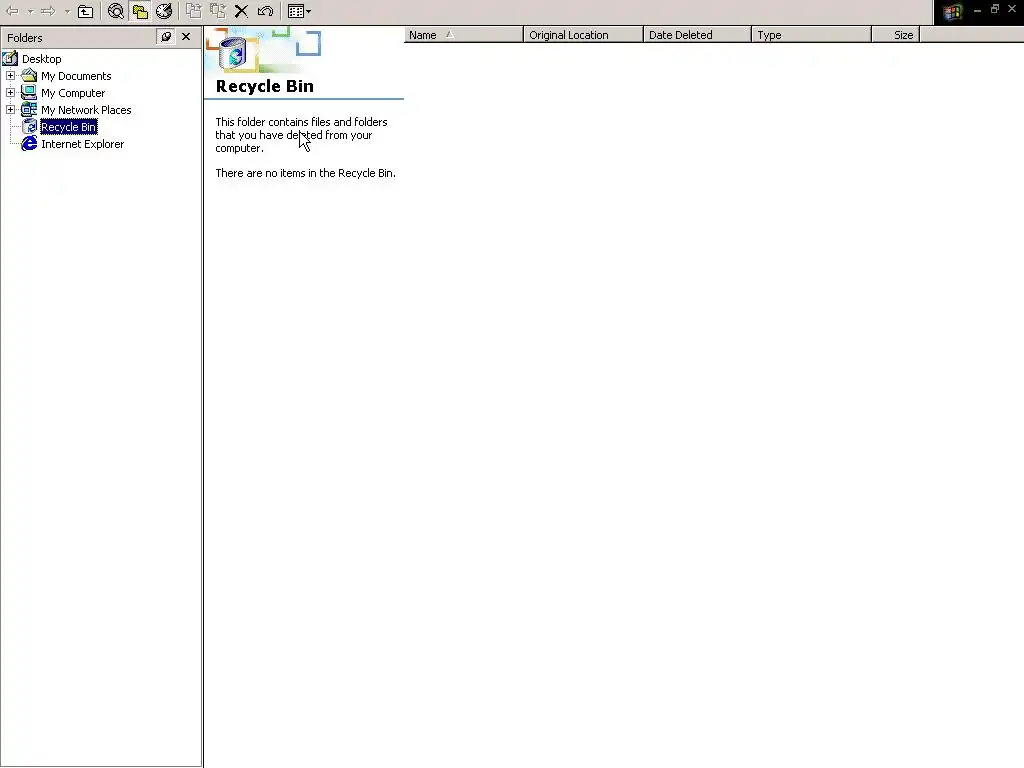Click the Desktop icon in the tree
Image resolution: width=1024 pixels, height=768 pixels.
[x=10, y=59]
